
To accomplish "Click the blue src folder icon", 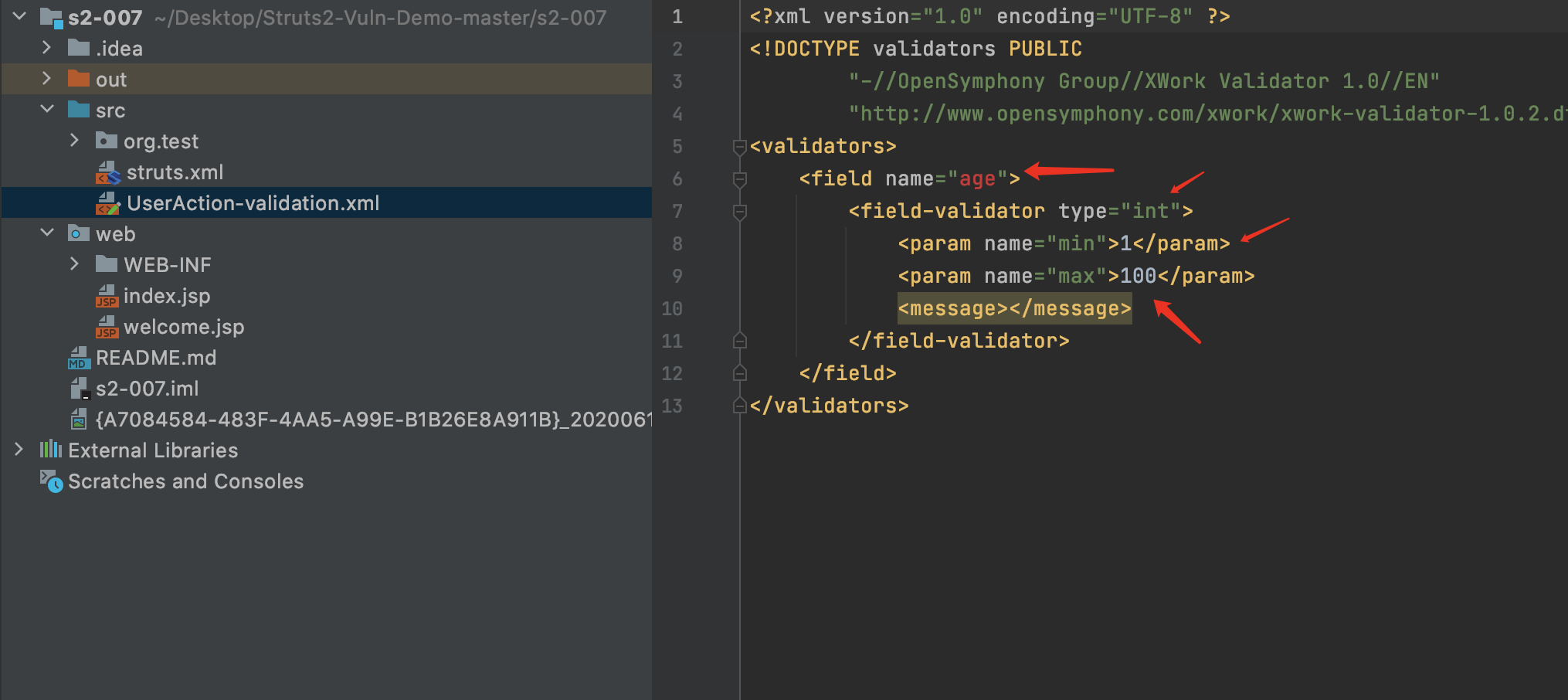I will point(79,110).
